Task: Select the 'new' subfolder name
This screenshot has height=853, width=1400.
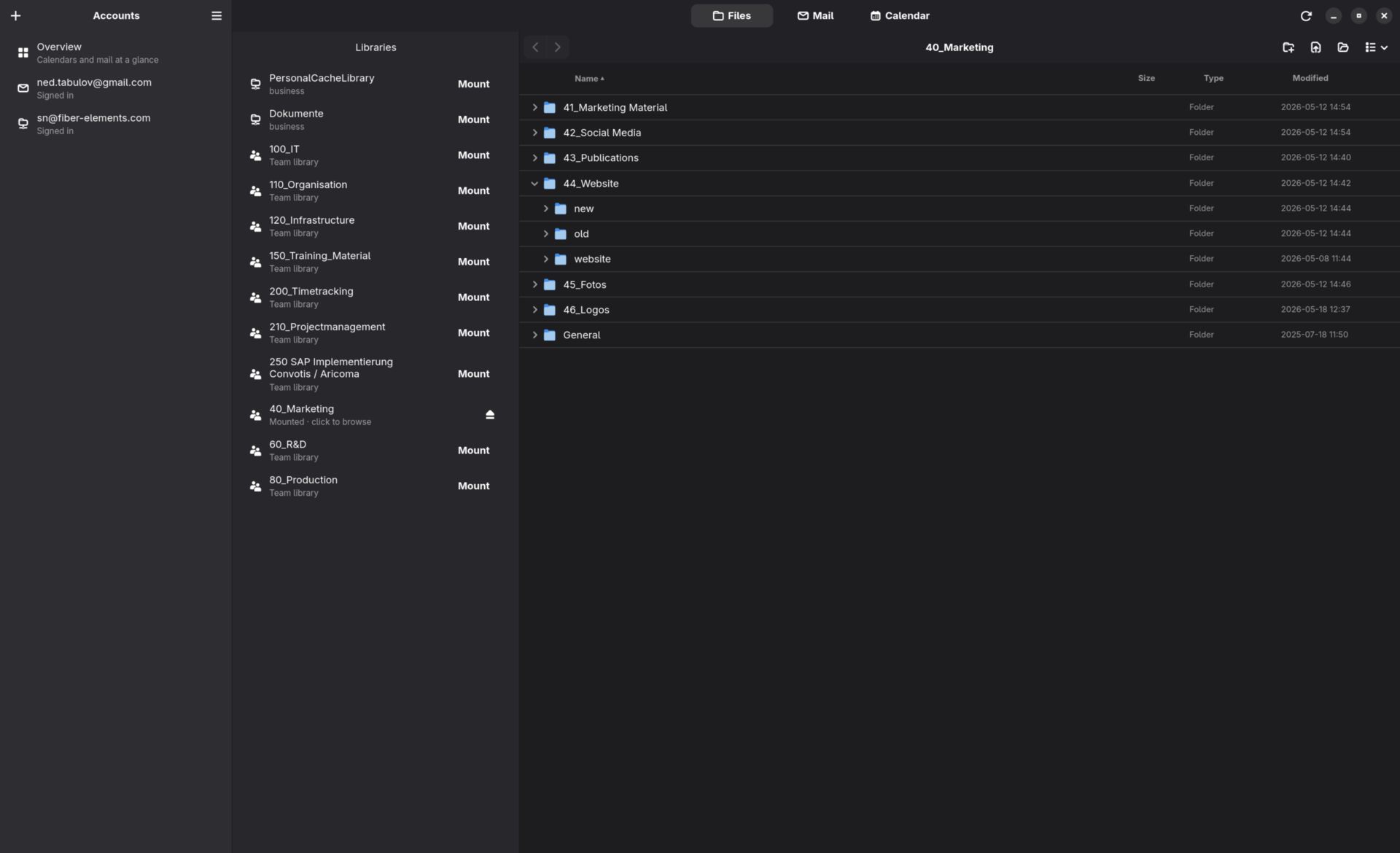Action: coord(583,209)
